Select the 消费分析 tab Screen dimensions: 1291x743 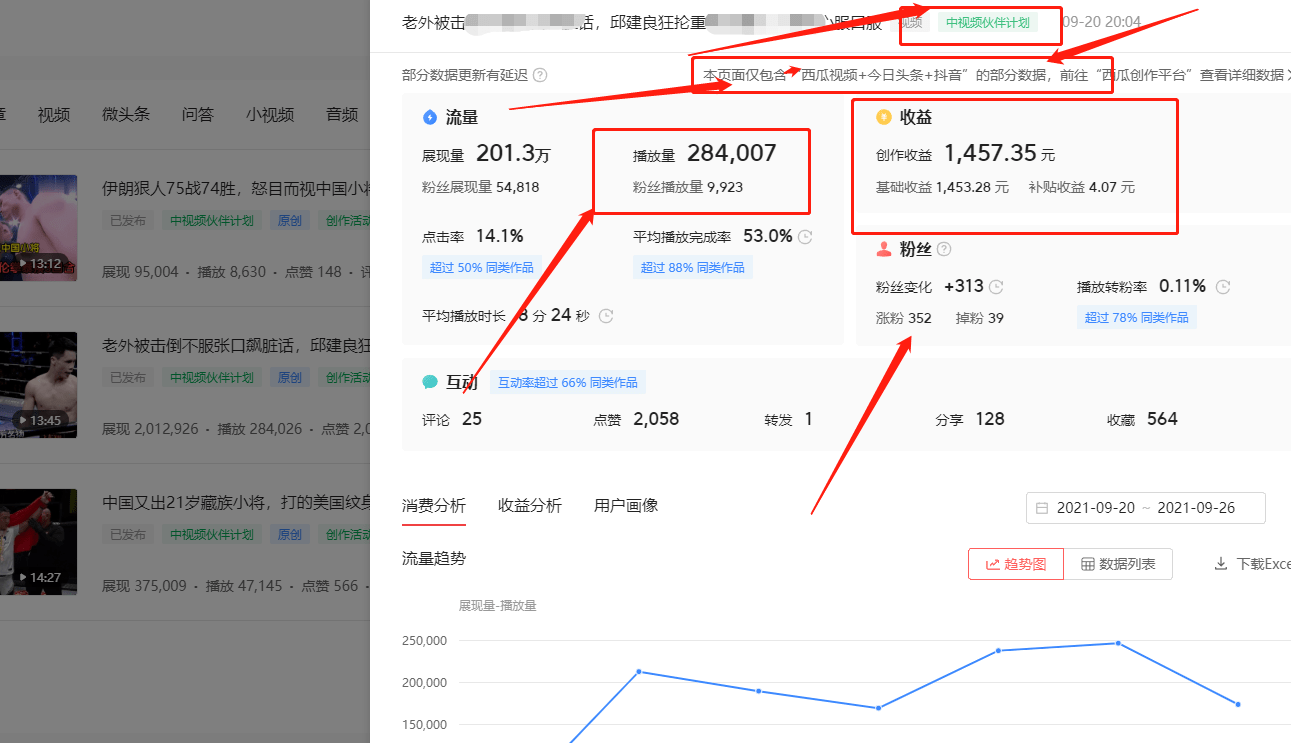click(434, 505)
